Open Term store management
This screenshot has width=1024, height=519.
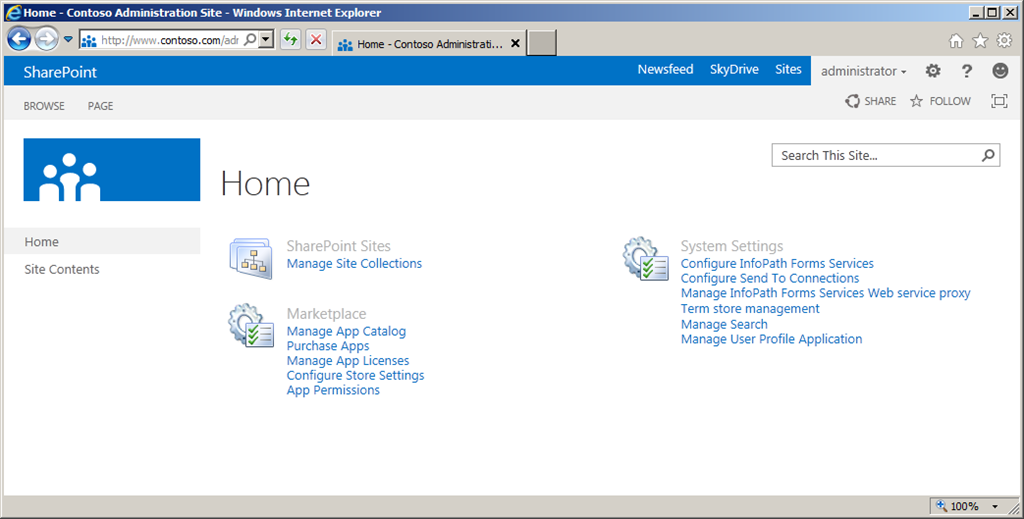click(x=750, y=309)
